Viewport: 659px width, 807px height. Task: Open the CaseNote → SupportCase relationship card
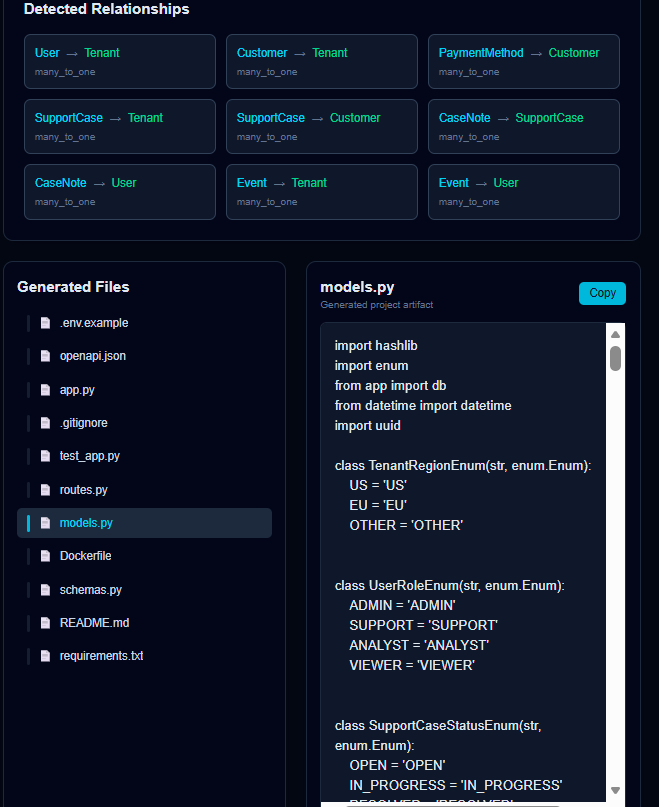tap(524, 126)
